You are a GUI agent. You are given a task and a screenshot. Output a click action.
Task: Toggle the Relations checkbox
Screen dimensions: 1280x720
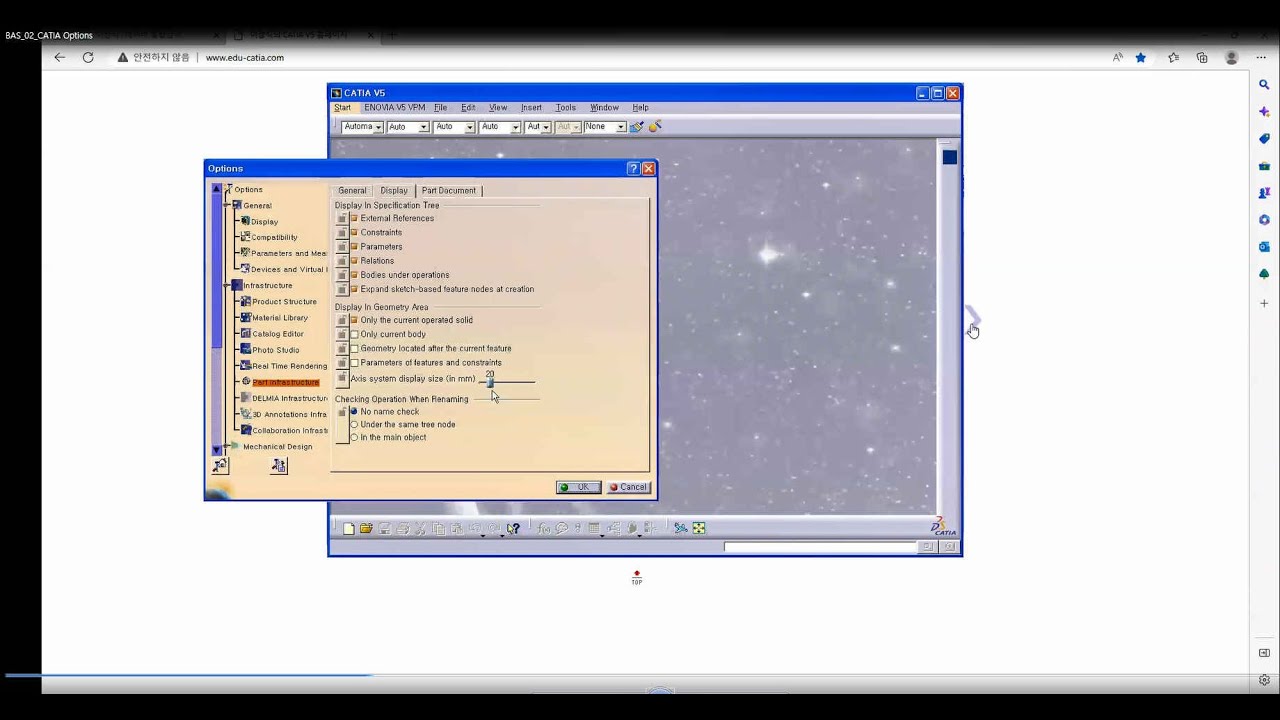click(354, 260)
